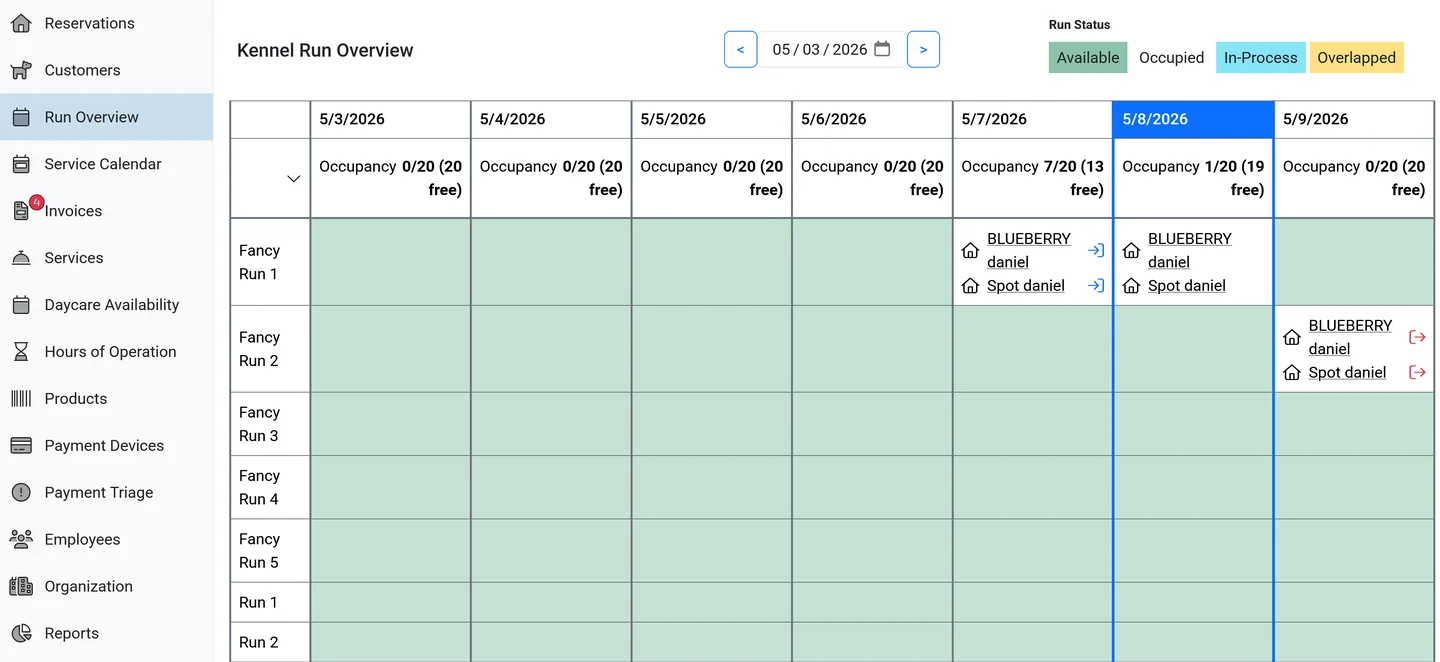Open Spot daniel reservation on 5/7
This screenshot has height=662, width=1440.
tap(1026, 286)
